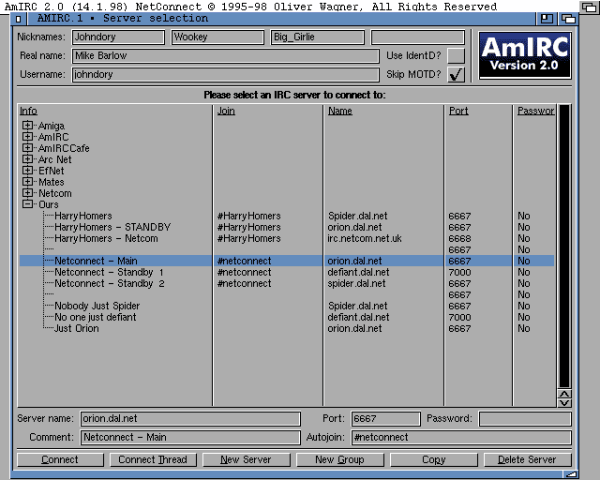The image size is (600, 480).
Task: Expand the AmIRCCafe server group
Action: [x=28, y=147]
